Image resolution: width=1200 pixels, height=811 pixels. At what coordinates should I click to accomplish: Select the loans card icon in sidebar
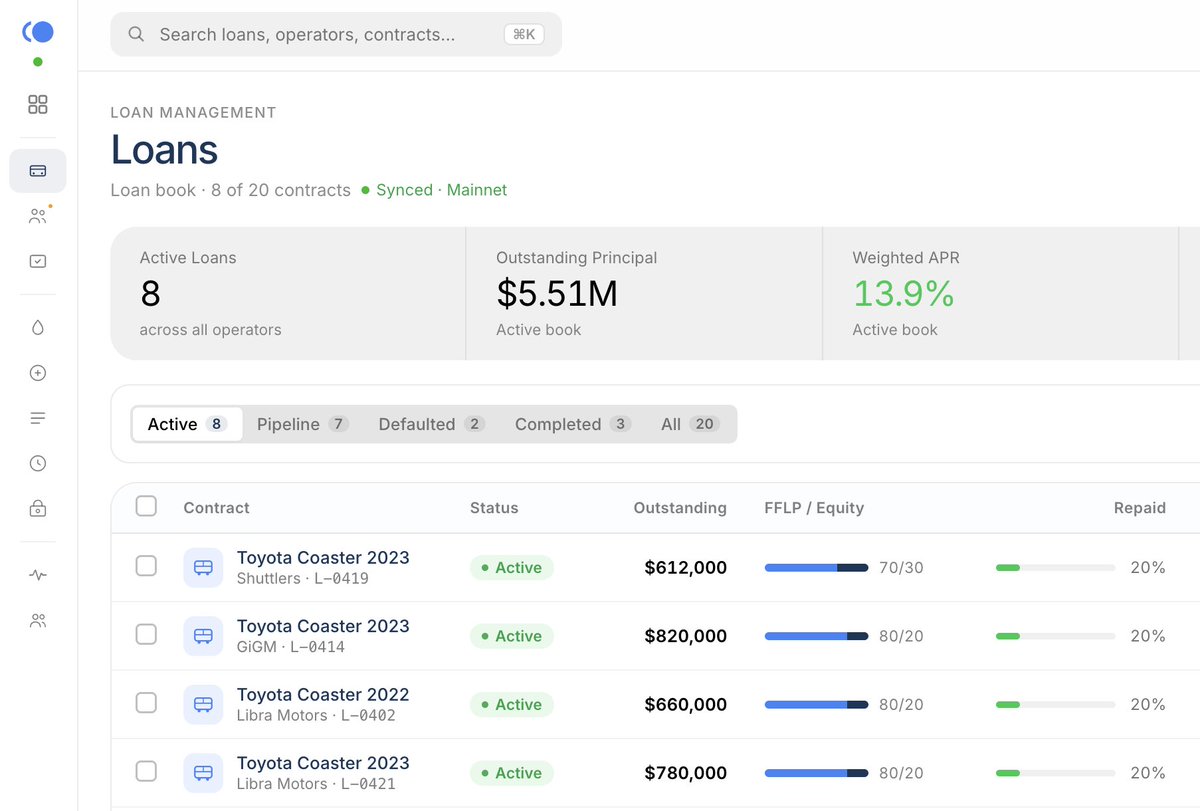point(38,171)
